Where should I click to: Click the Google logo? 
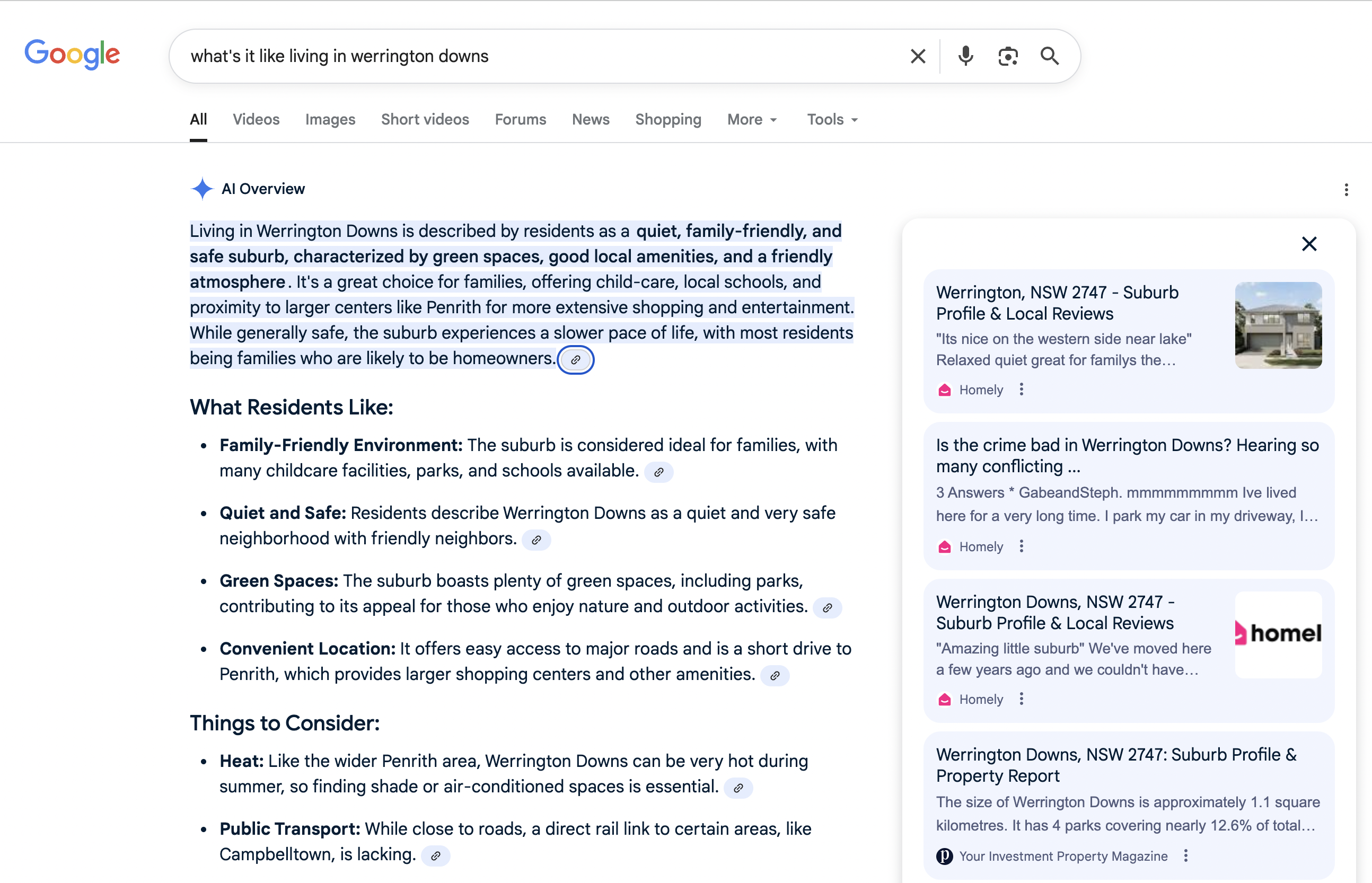(72, 55)
